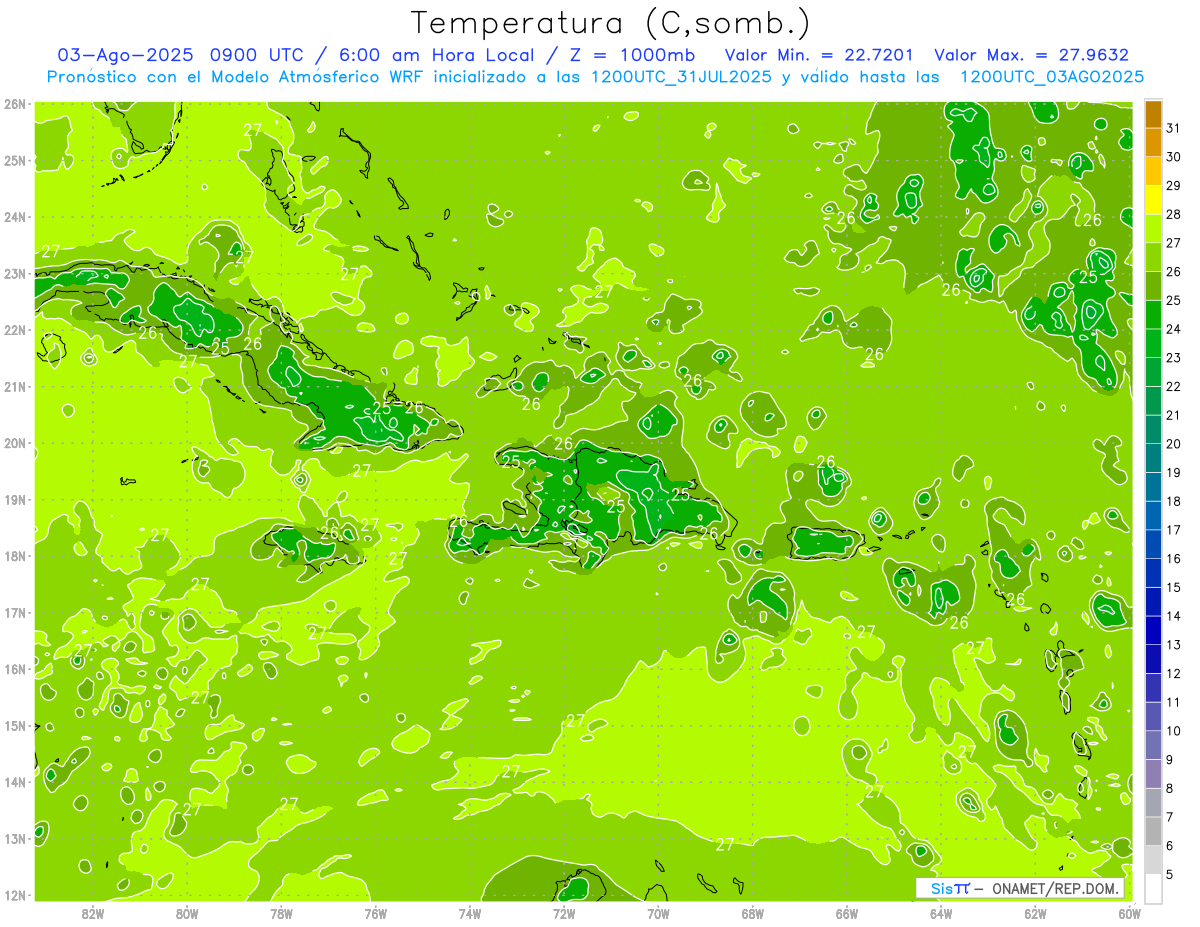Click the lime color band between 27 and 28
The height and width of the screenshot is (927, 1200).
pos(1153,229)
